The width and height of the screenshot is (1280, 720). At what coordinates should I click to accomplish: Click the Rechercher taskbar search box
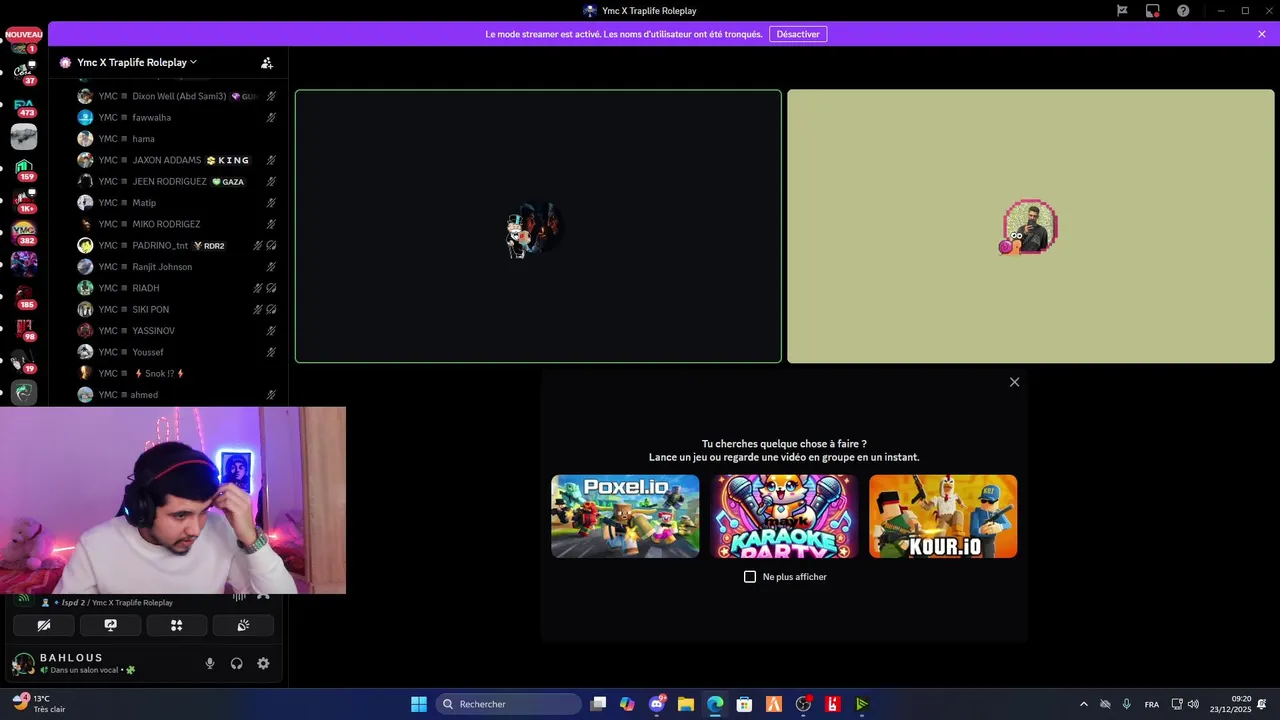click(508, 704)
